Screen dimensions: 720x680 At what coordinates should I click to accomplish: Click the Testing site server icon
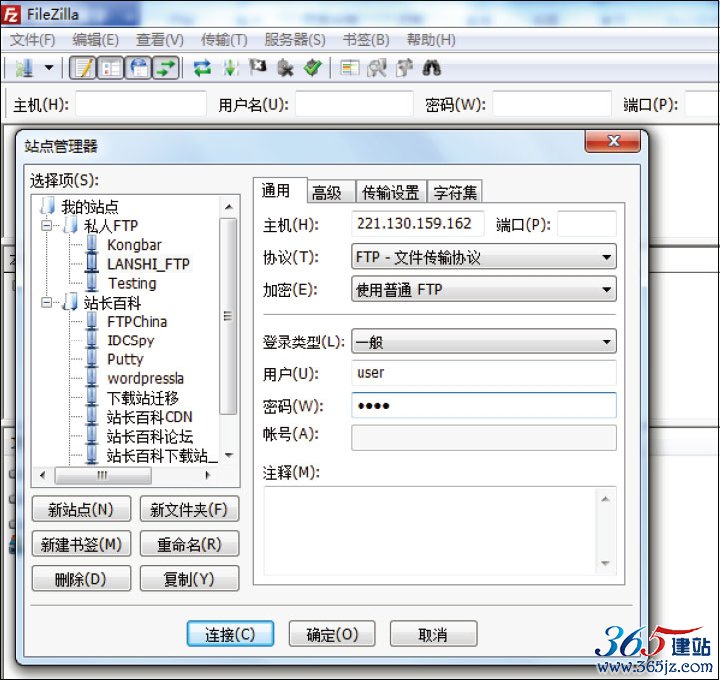coord(92,282)
